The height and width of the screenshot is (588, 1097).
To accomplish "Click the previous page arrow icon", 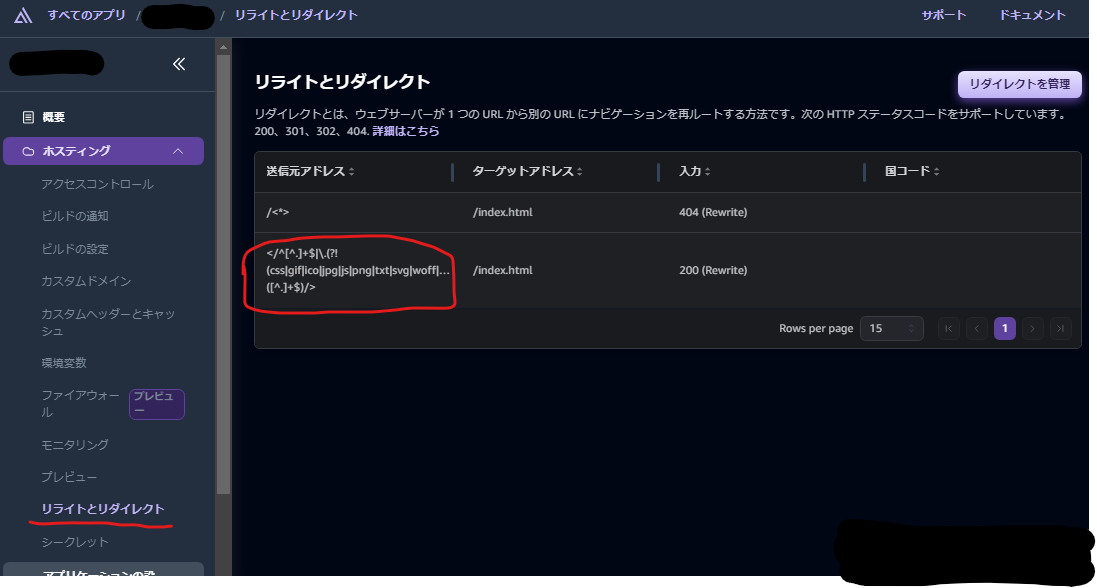I will click(x=976, y=328).
